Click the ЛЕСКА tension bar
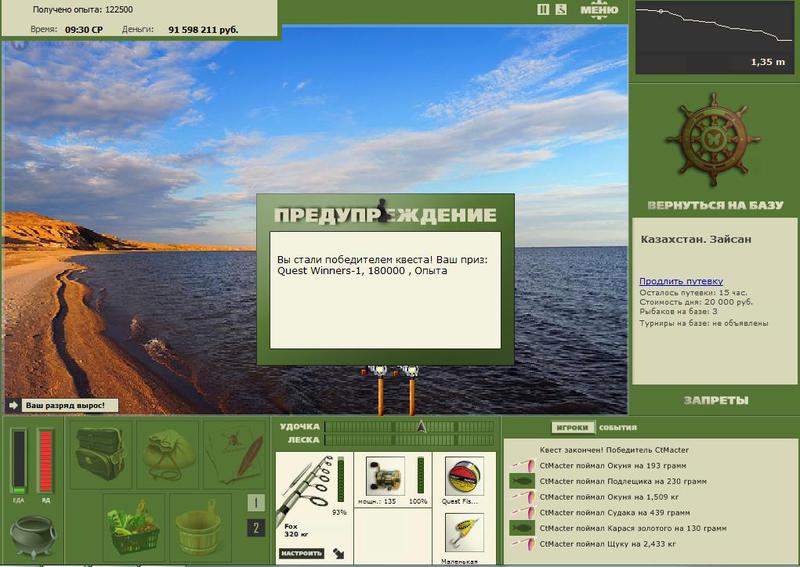 (x=409, y=440)
